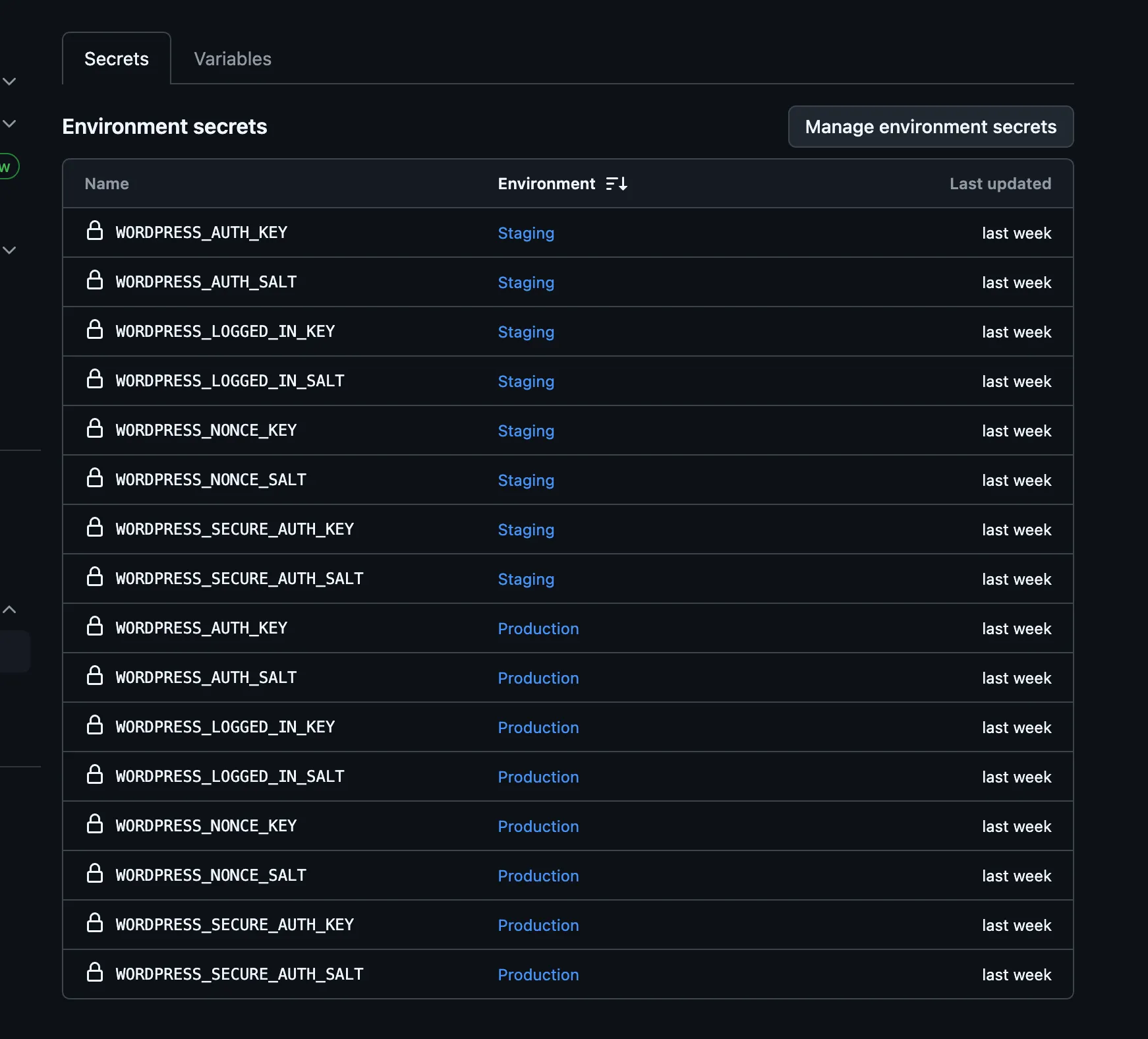Click lock icon of Production WORDPRESS_LOGGED_IN_KEY
Screen dimensions: 1148x1039
tap(95, 725)
